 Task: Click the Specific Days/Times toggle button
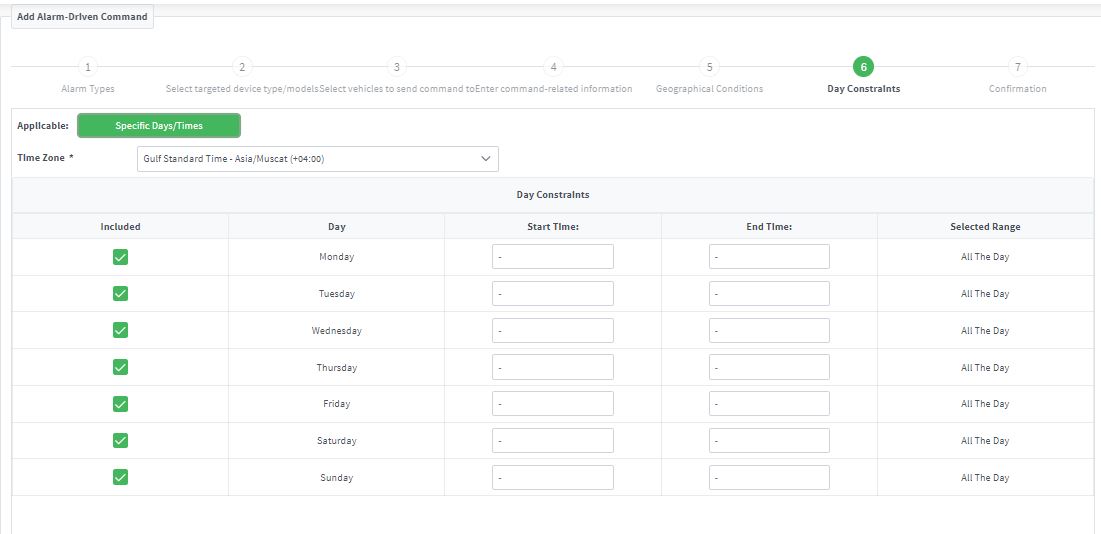(x=159, y=126)
